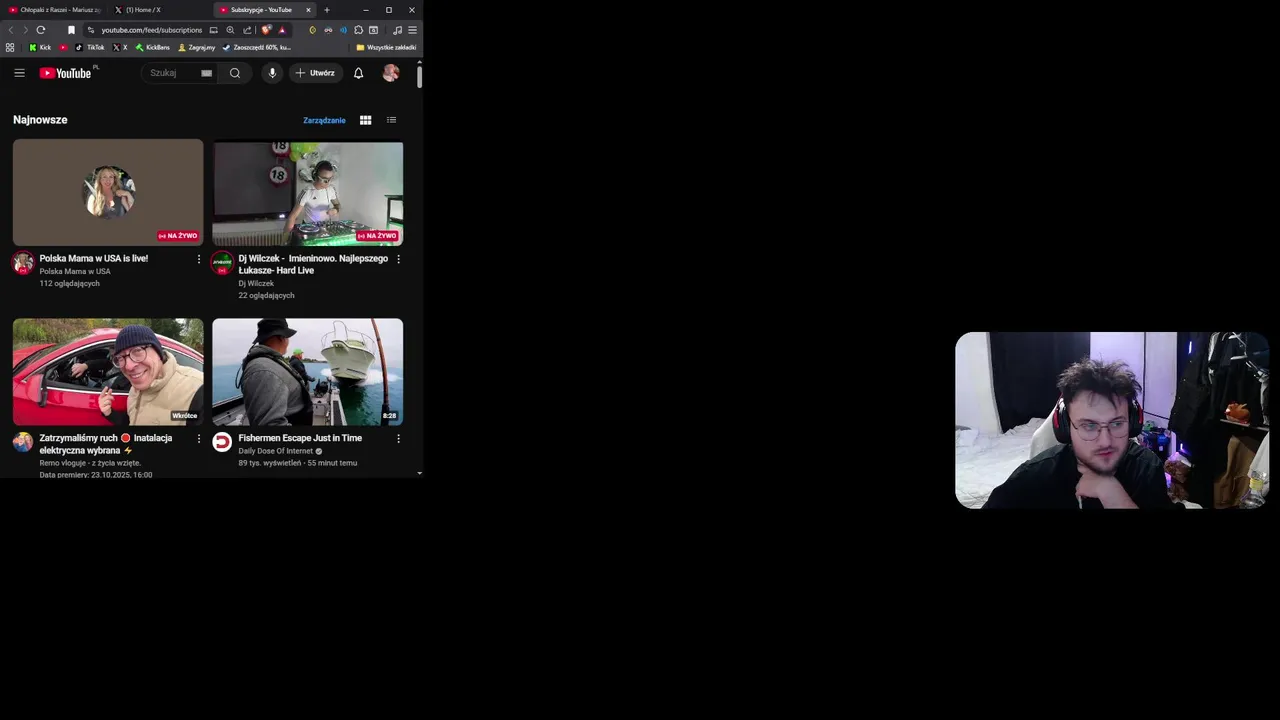Open the Zaoszczędź 60% bookmark
Viewport: 1280px width, 720px height.
(x=257, y=47)
